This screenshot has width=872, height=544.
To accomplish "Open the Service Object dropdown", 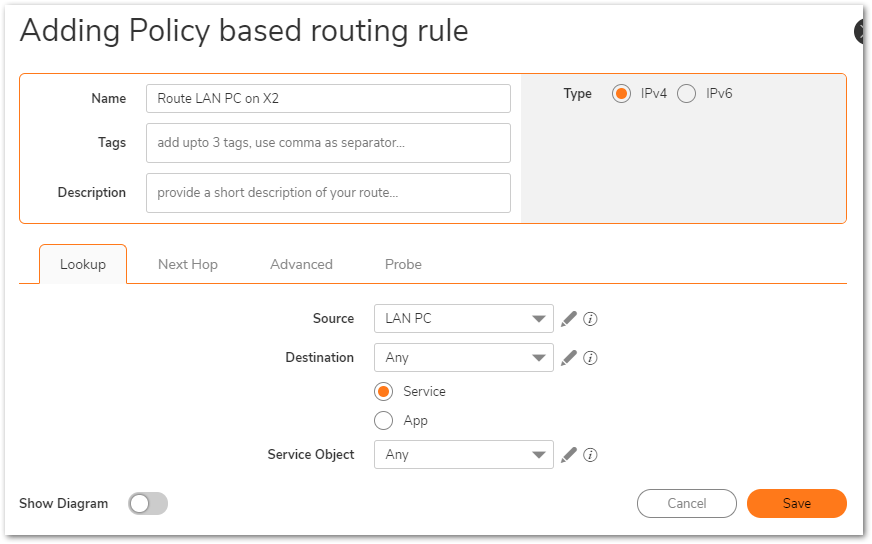I will coord(464,454).
